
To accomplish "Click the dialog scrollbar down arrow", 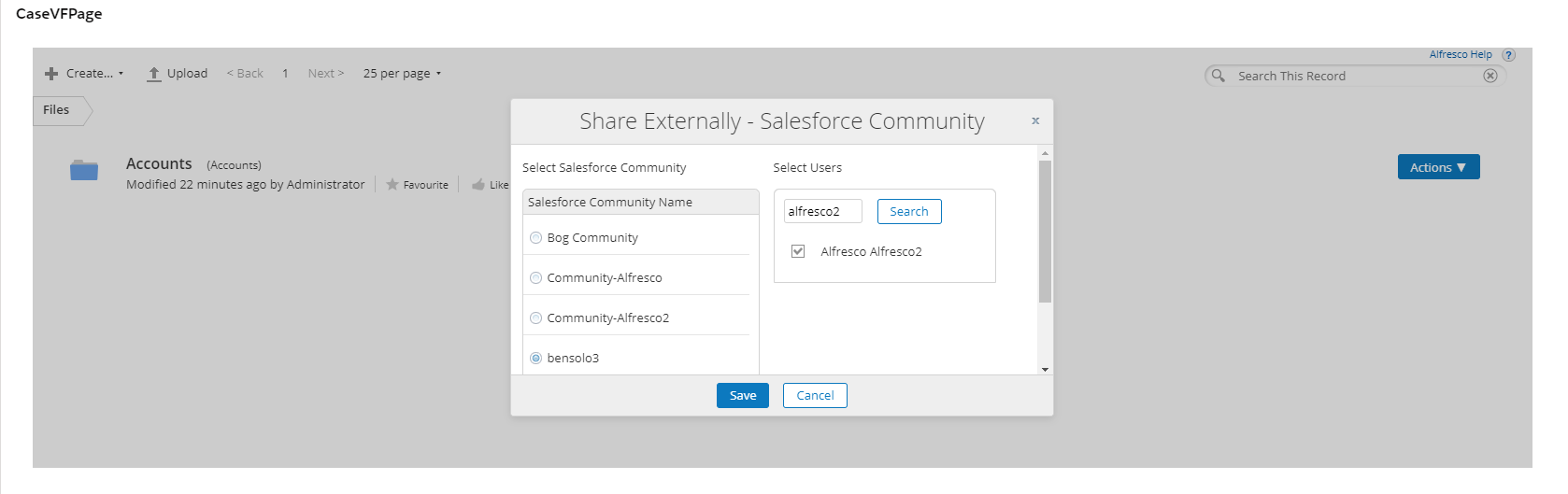I will pos(1045,369).
